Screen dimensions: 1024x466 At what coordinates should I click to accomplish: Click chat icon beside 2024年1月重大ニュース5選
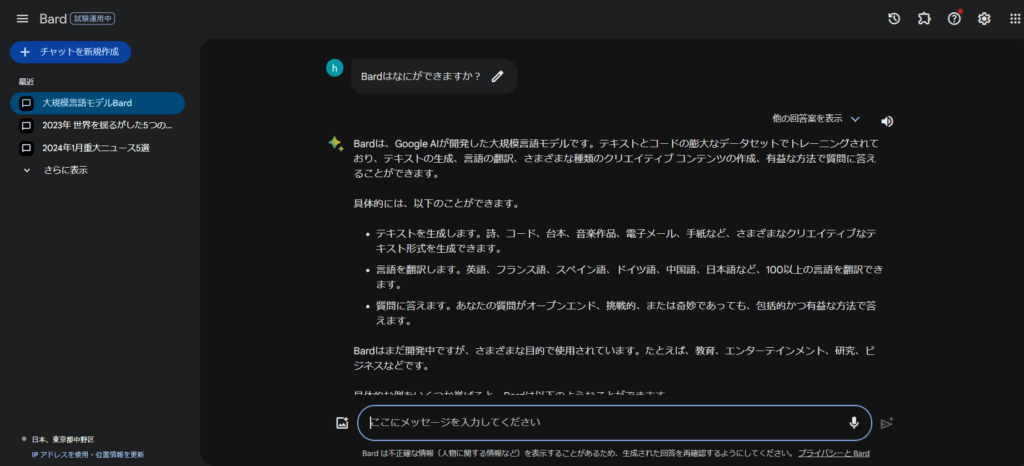coord(26,148)
